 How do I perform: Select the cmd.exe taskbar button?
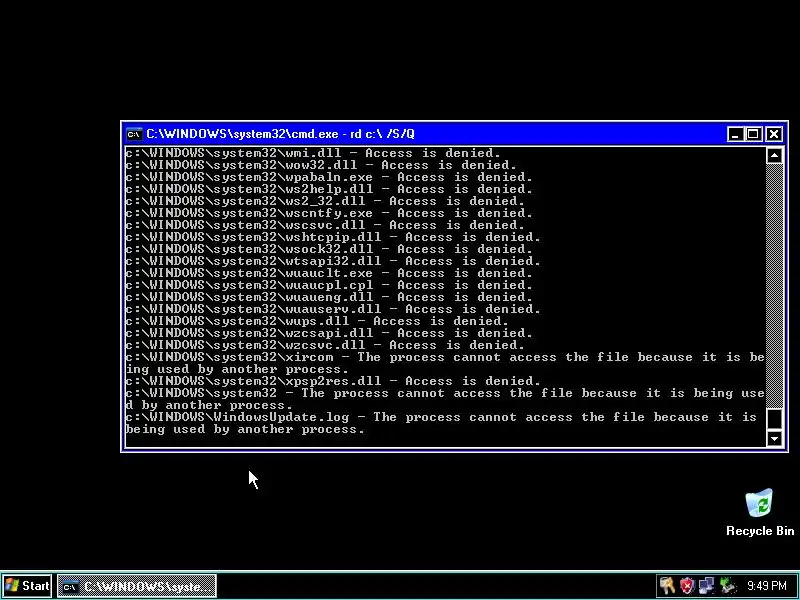(x=137, y=586)
